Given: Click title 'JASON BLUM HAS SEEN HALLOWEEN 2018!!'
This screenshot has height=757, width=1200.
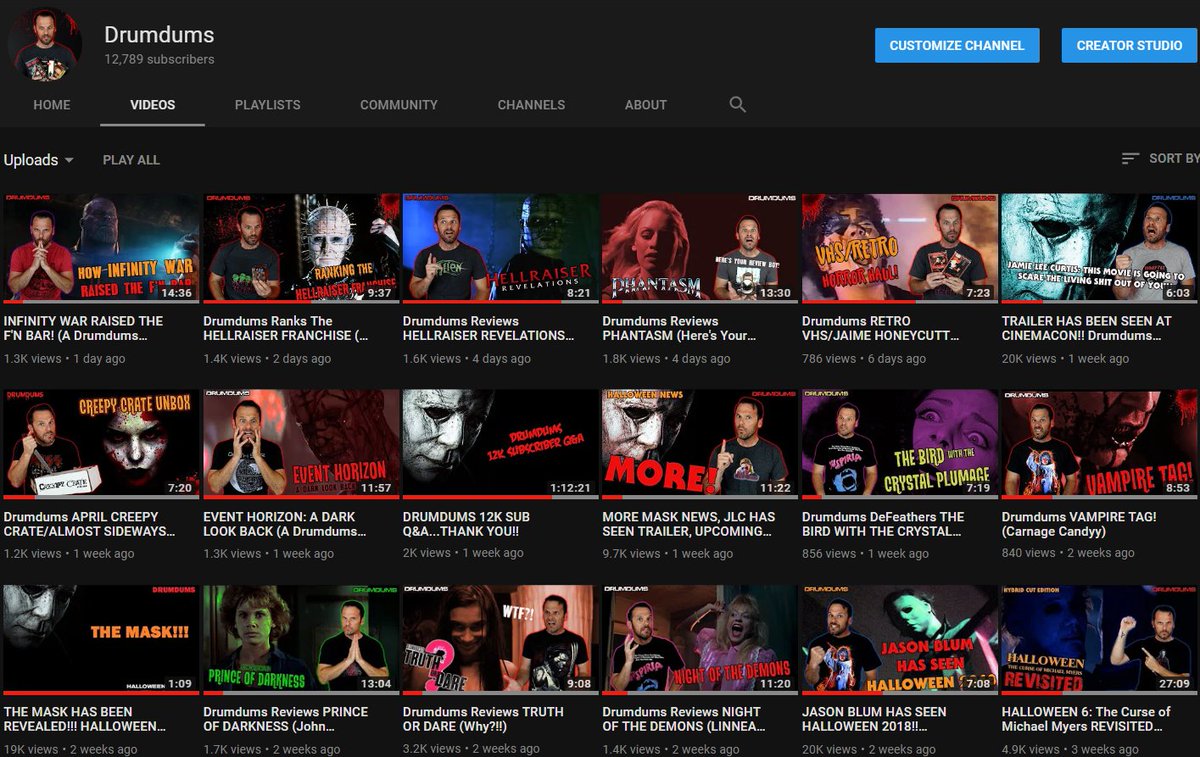Looking at the screenshot, I should coord(875,719).
